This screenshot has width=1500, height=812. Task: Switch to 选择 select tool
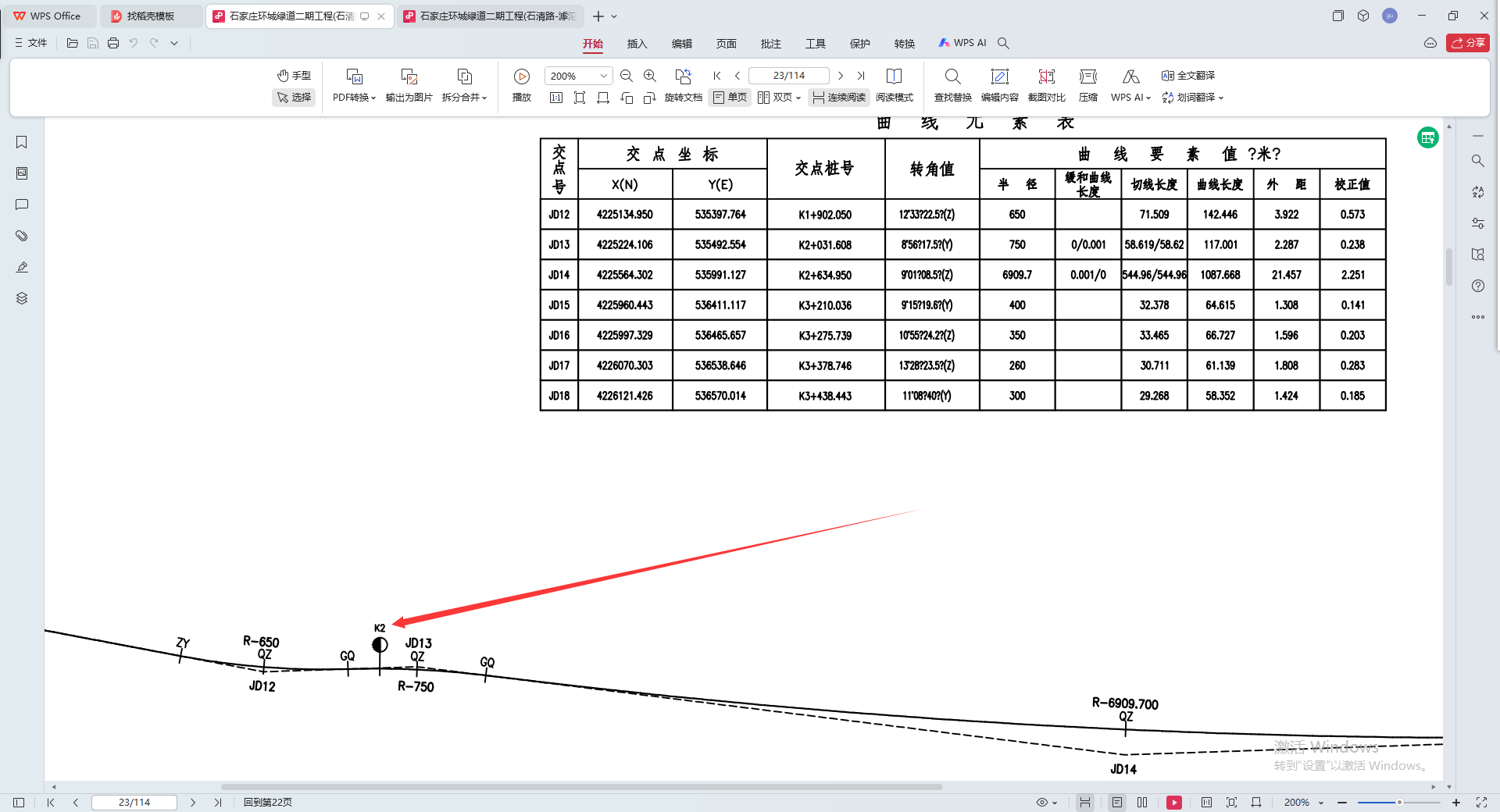point(294,98)
